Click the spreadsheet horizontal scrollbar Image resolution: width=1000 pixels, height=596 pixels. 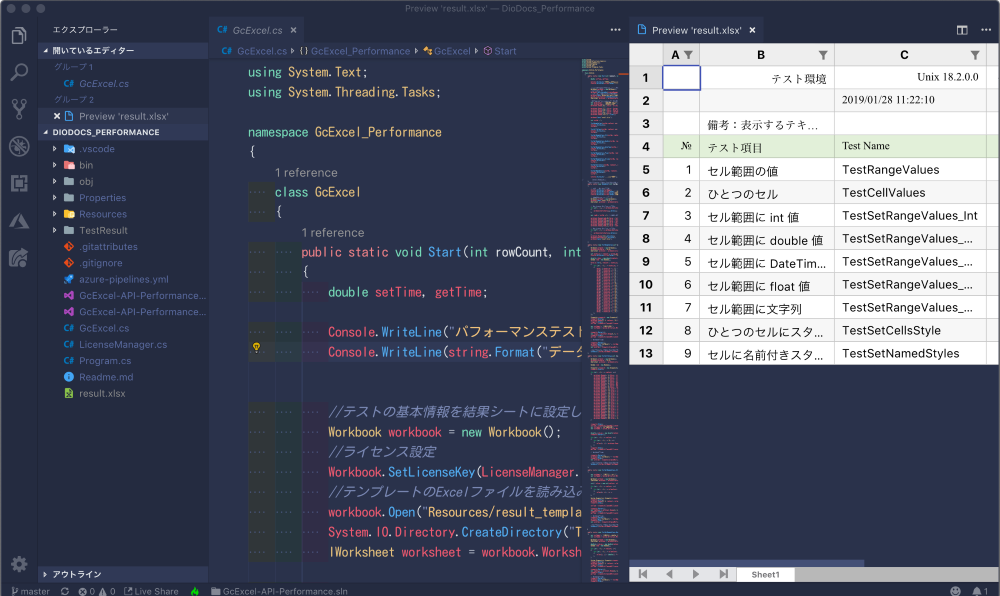click(747, 563)
